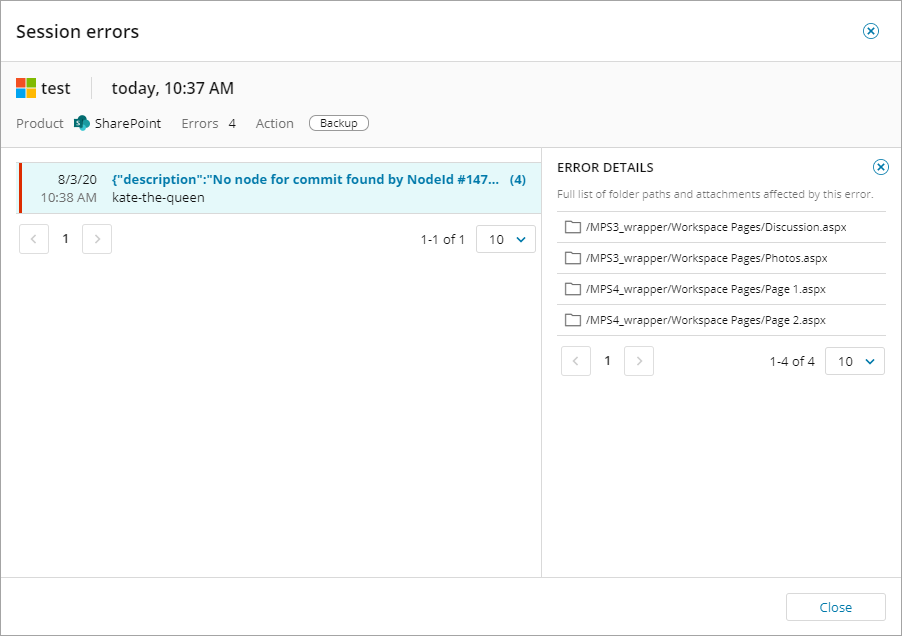Open the error details page size dropdown
902x636 pixels.
point(854,361)
